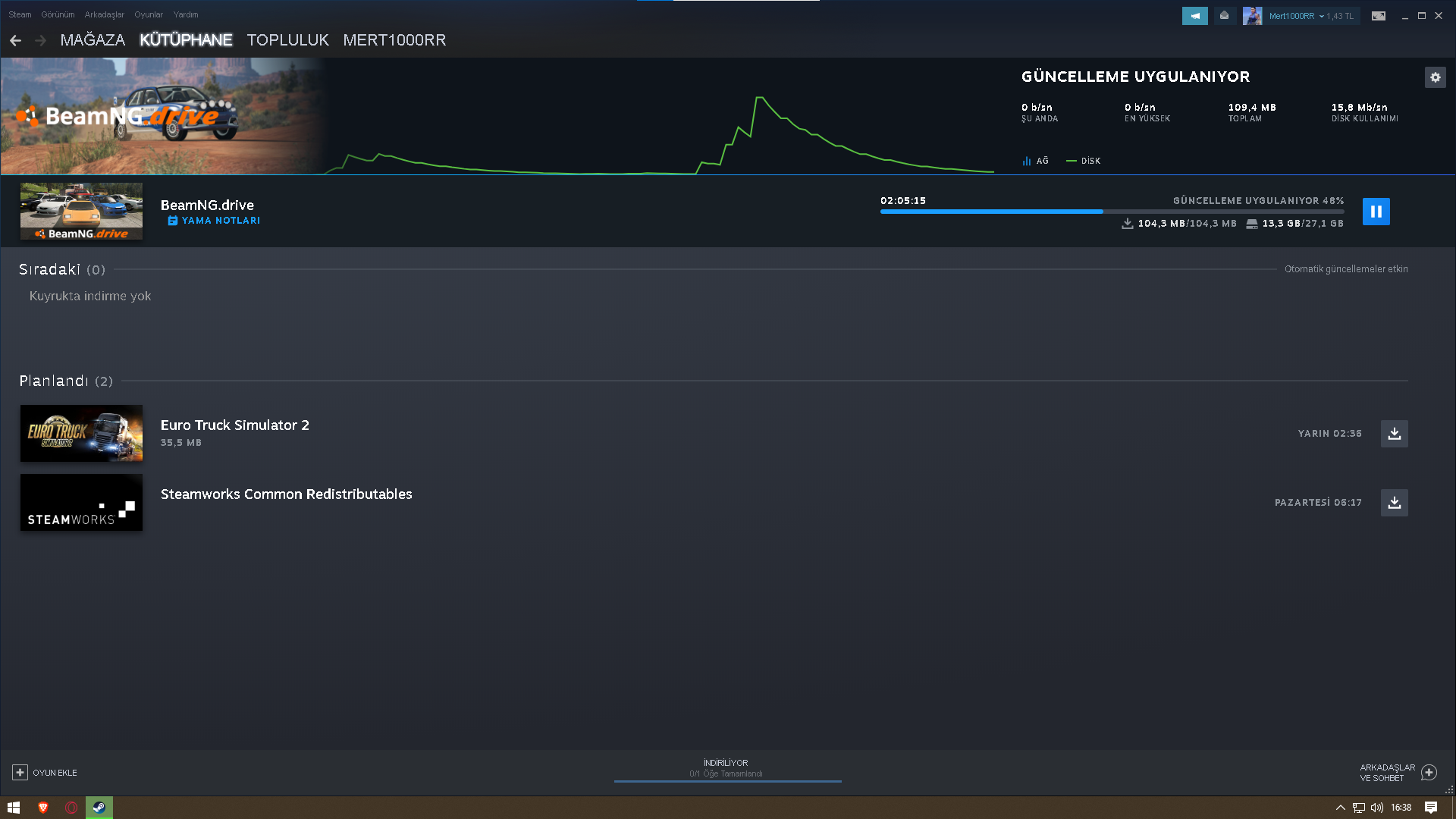
Task: Switch to MAĞAZA tab
Action: tap(93, 40)
